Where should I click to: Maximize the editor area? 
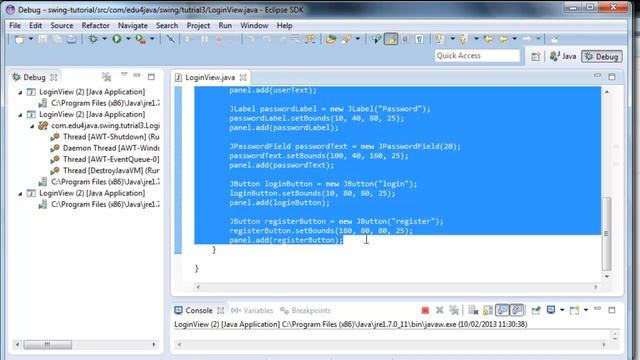(612, 77)
